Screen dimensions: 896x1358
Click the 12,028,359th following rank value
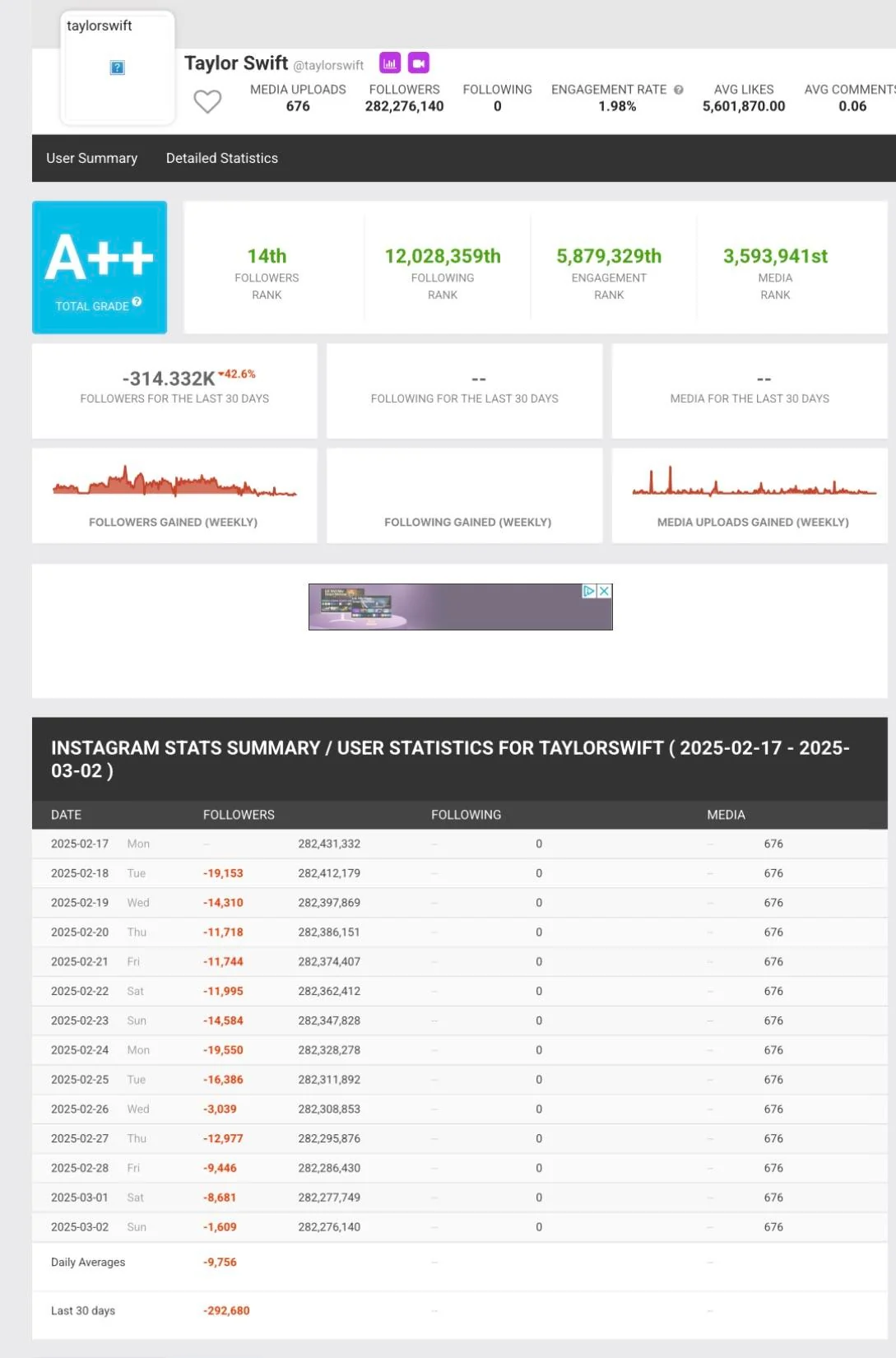tap(443, 256)
